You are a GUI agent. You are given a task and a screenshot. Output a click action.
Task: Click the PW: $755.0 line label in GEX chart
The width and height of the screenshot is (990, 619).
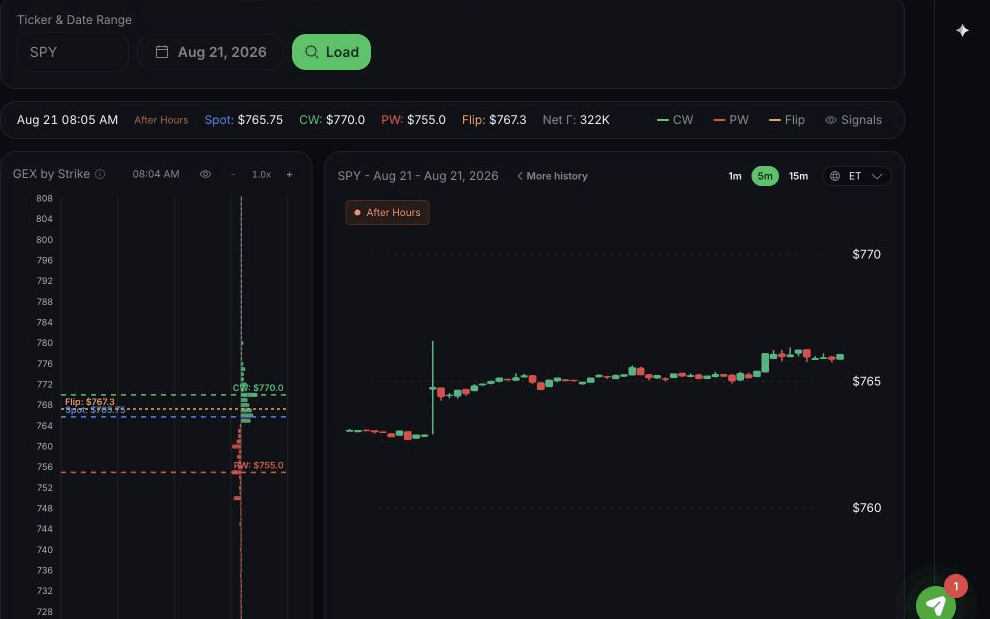pyautogui.click(x=258, y=466)
